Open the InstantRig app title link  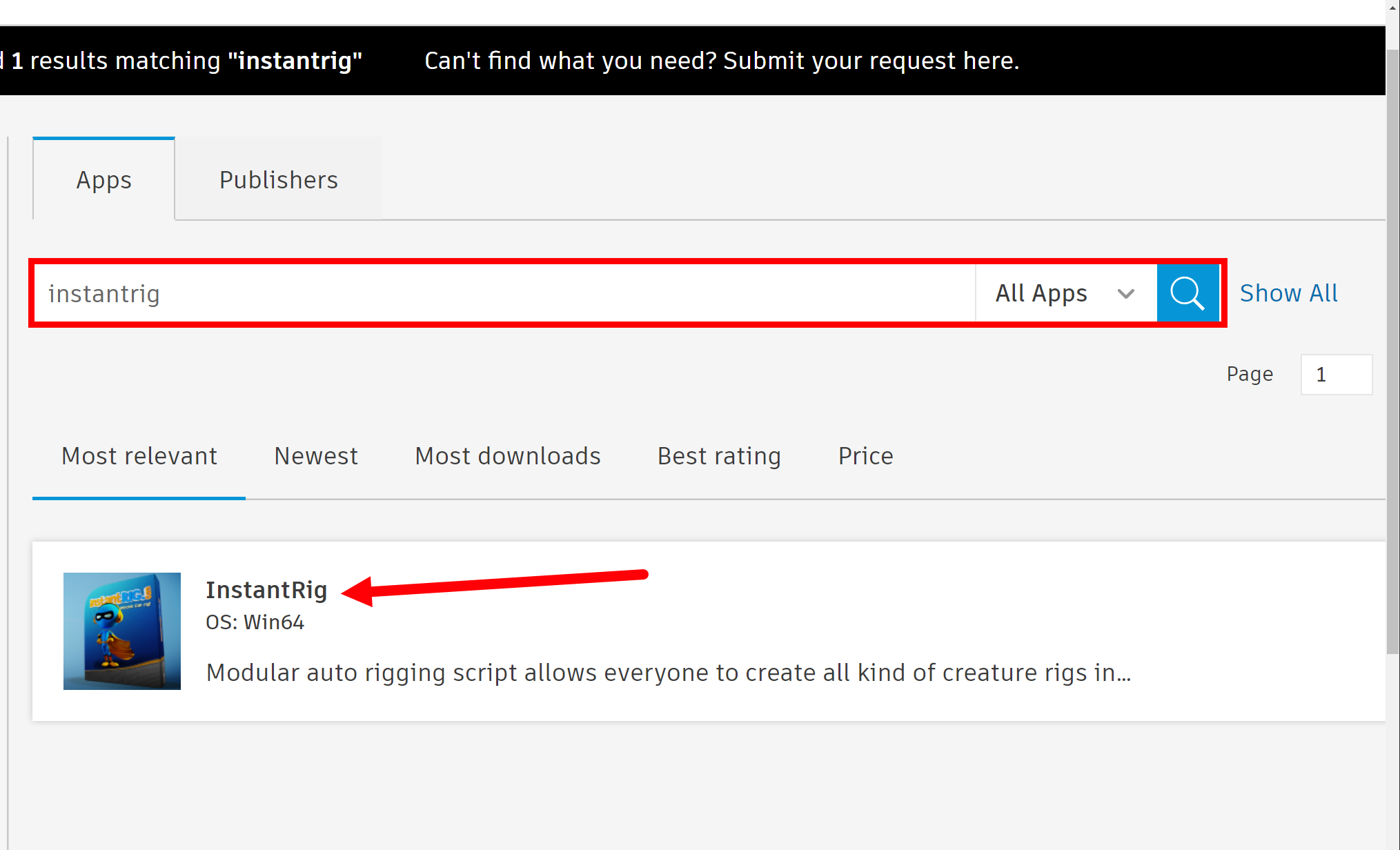[266, 590]
